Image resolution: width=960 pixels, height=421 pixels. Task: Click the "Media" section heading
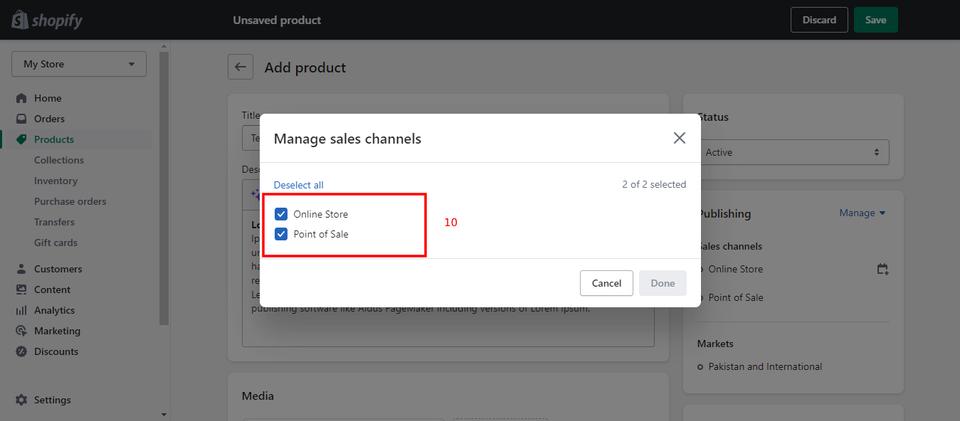(258, 397)
